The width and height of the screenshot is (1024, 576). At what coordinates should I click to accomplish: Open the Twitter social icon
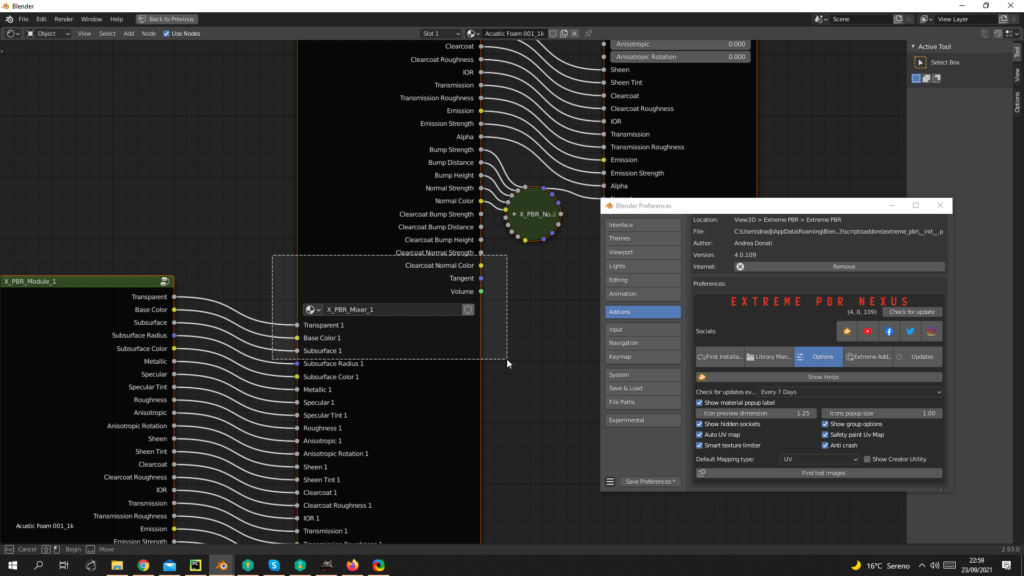pyautogui.click(x=910, y=332)
